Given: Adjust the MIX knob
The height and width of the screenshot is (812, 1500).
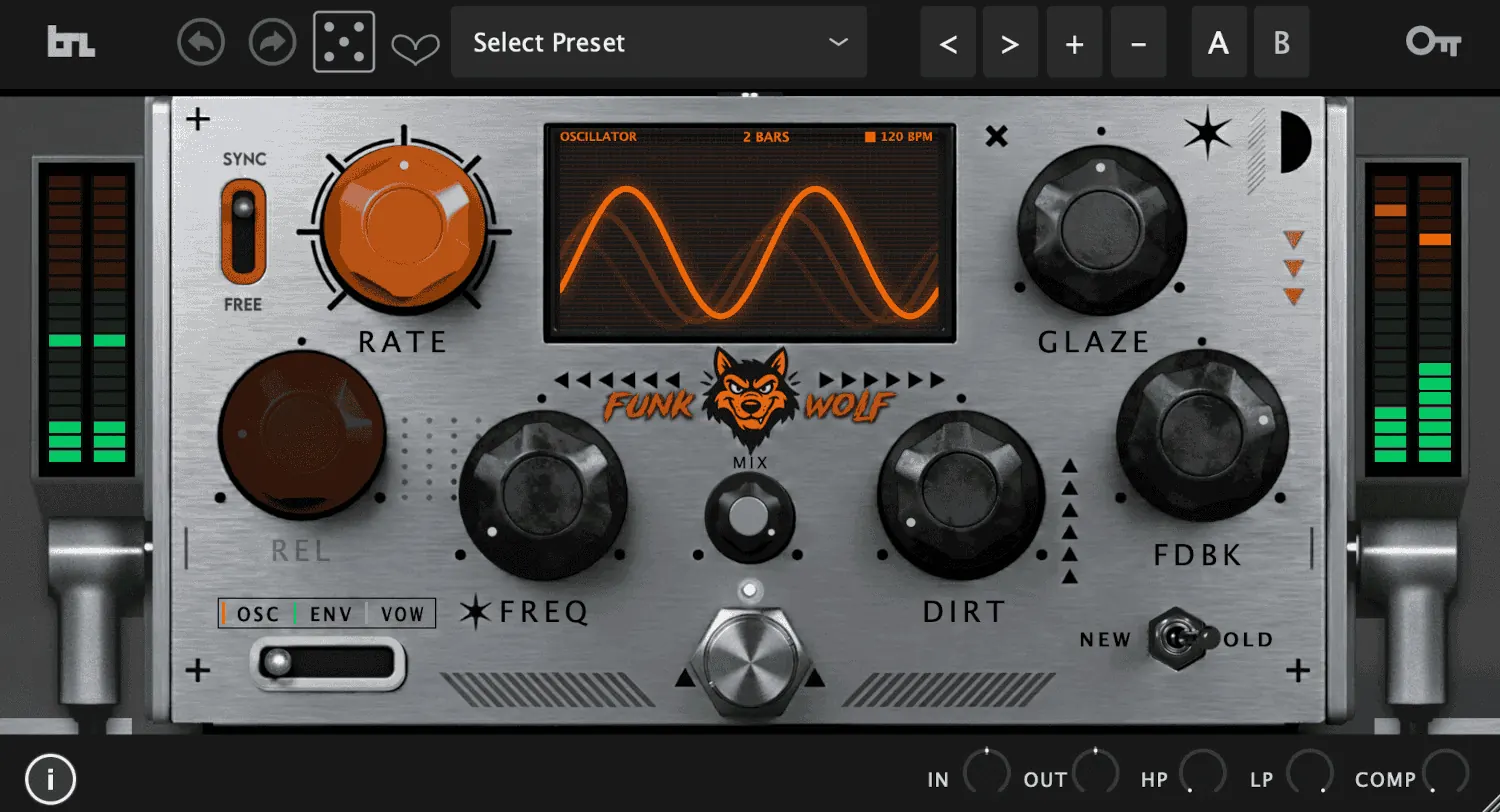Looking at the screenshot, I should pyautogui.click(x=749, y=518).
